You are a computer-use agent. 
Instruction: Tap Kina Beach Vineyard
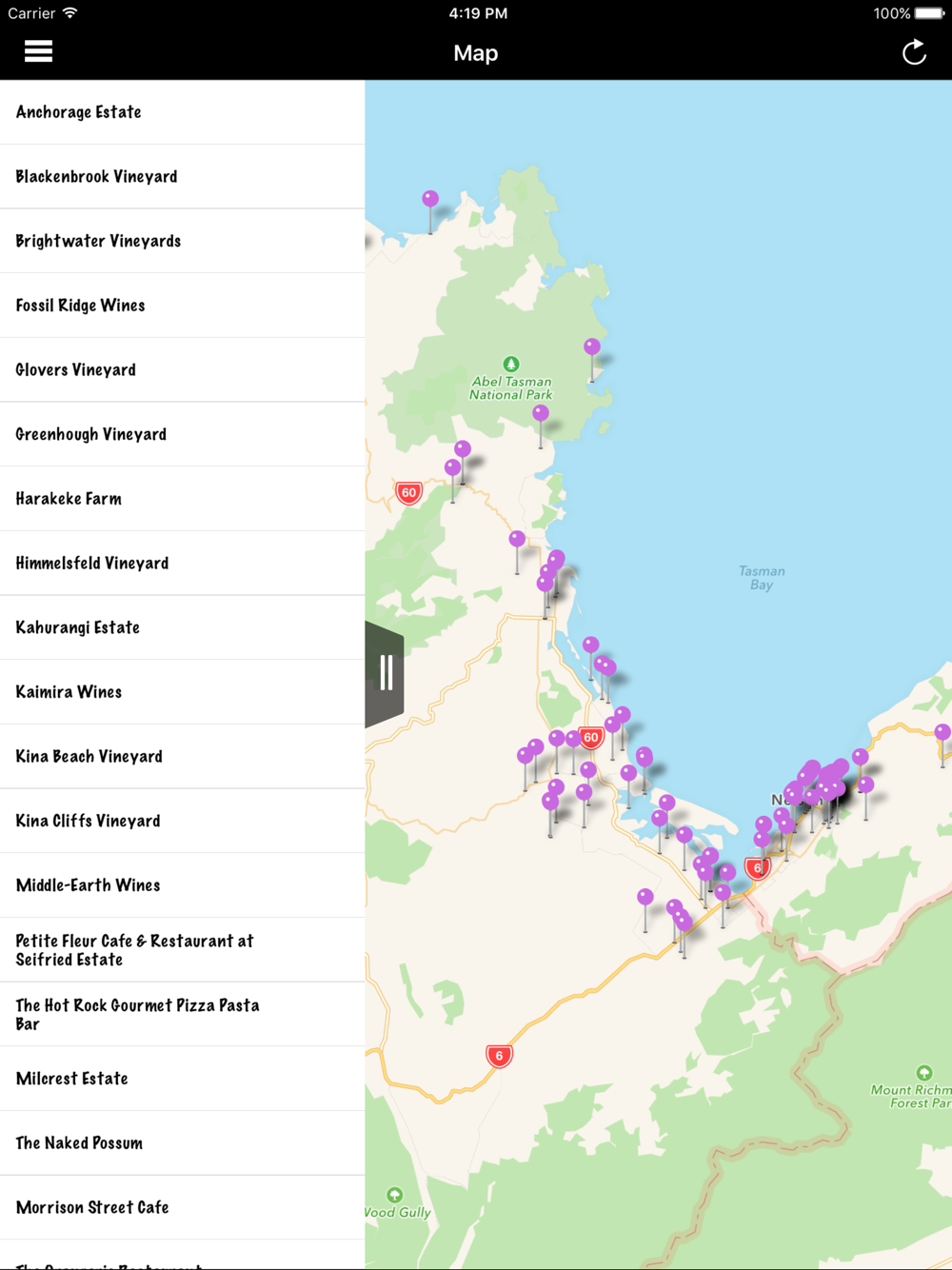(x=183, y=757)
